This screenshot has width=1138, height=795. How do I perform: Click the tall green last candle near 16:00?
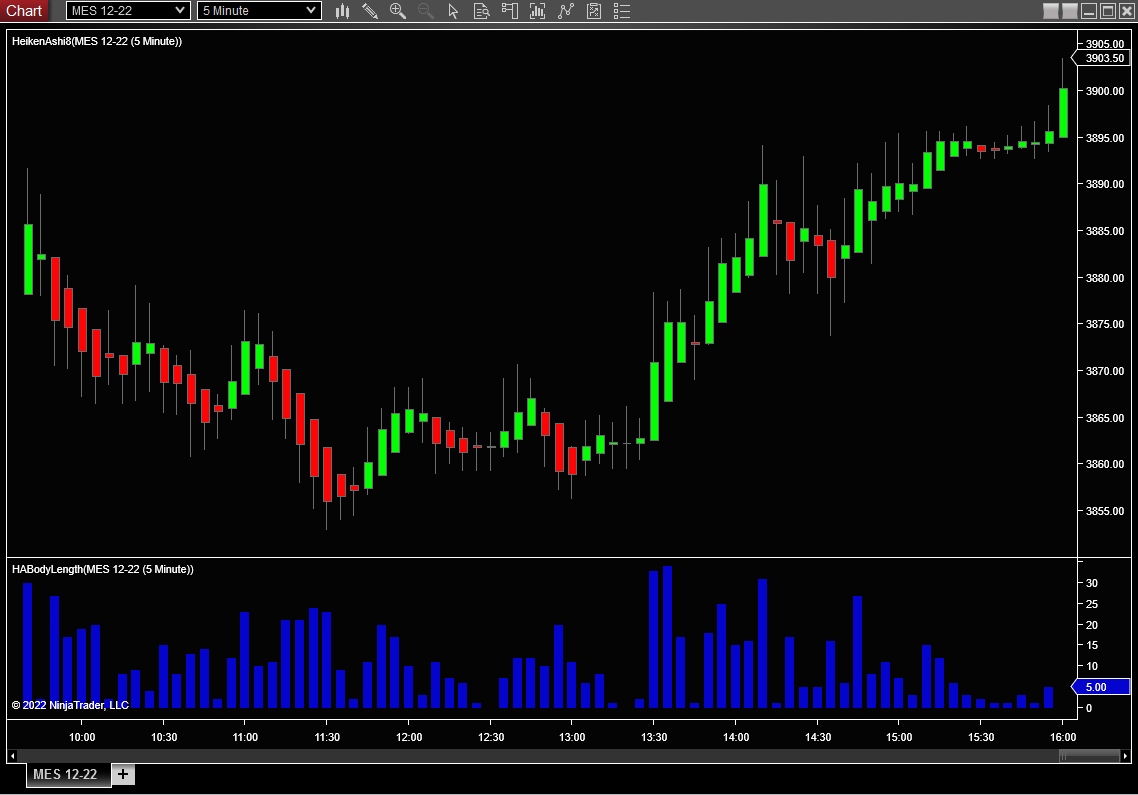coord(1063,113)
